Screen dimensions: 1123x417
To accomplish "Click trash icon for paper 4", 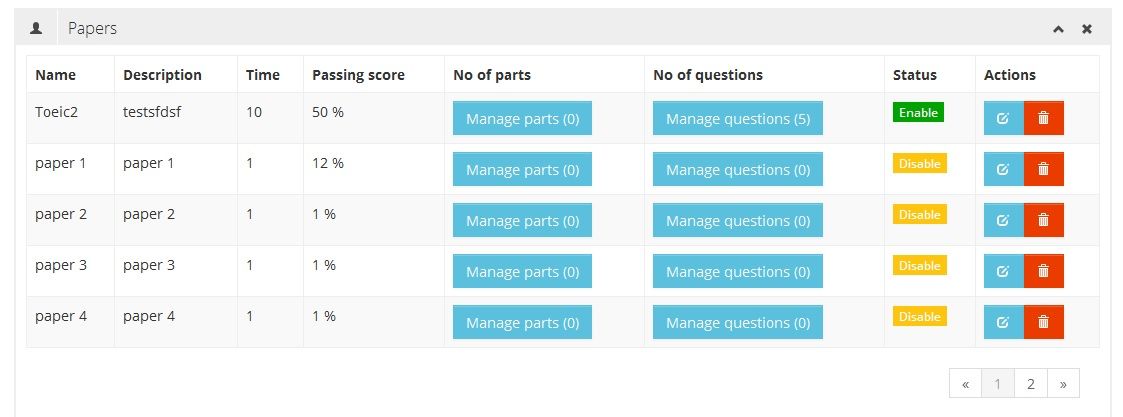I will tap(1043, 322).
